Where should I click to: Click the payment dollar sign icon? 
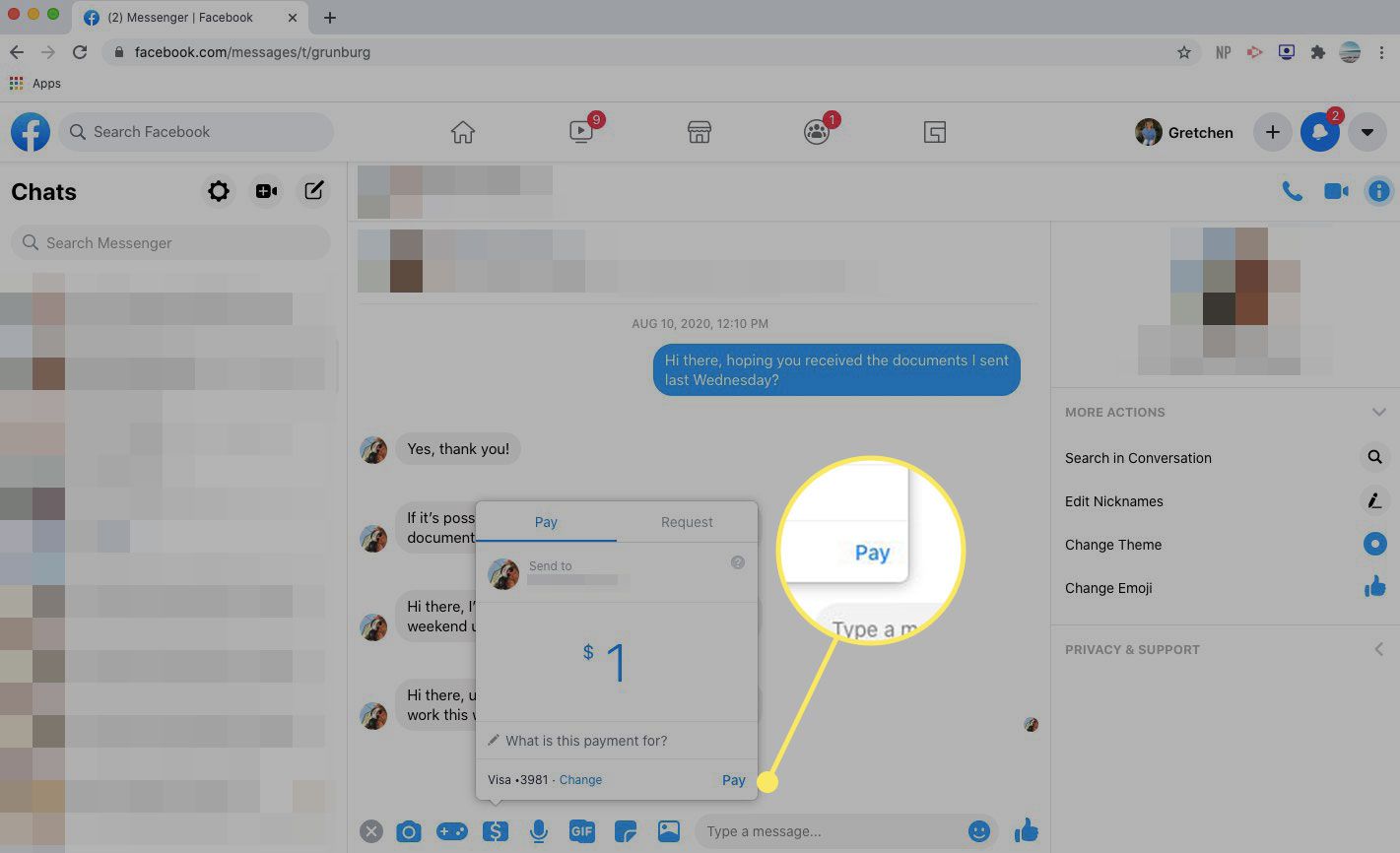pos(496,831)
